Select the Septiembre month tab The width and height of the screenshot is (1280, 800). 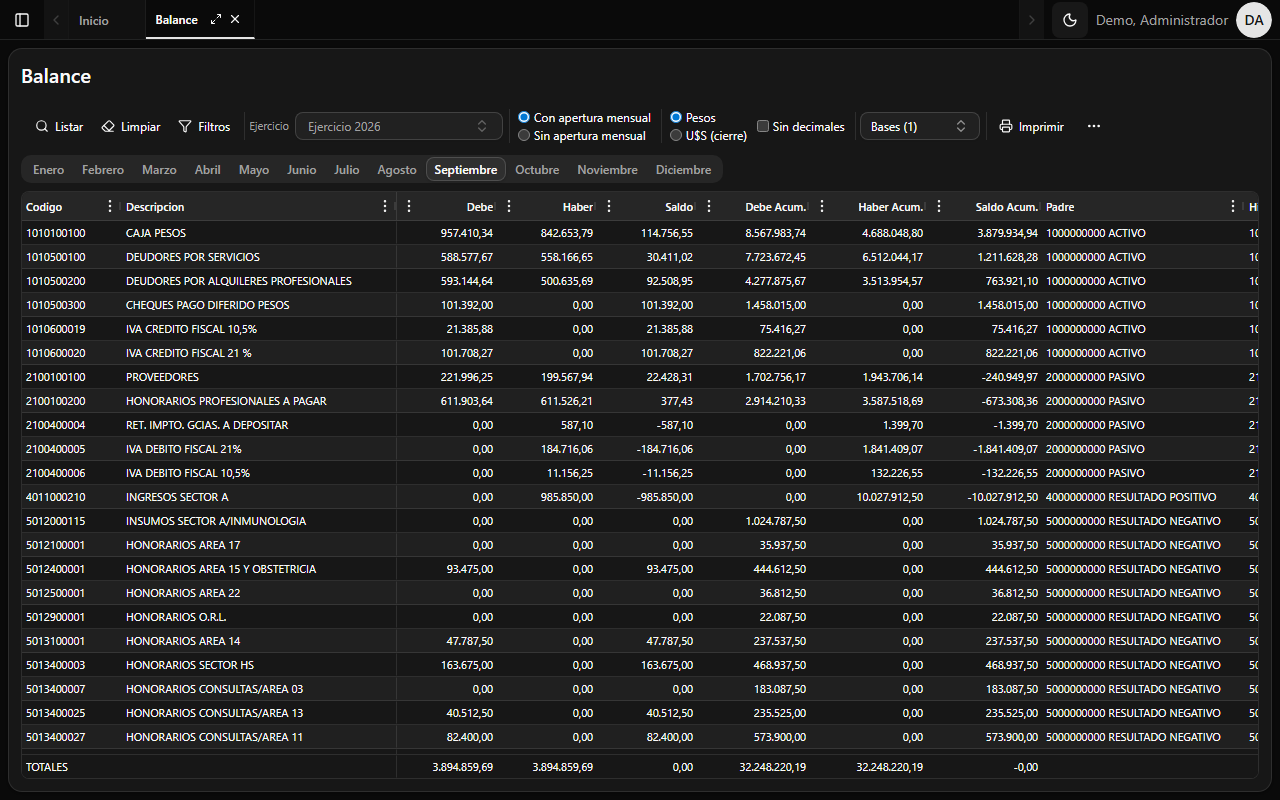(466, 170)
